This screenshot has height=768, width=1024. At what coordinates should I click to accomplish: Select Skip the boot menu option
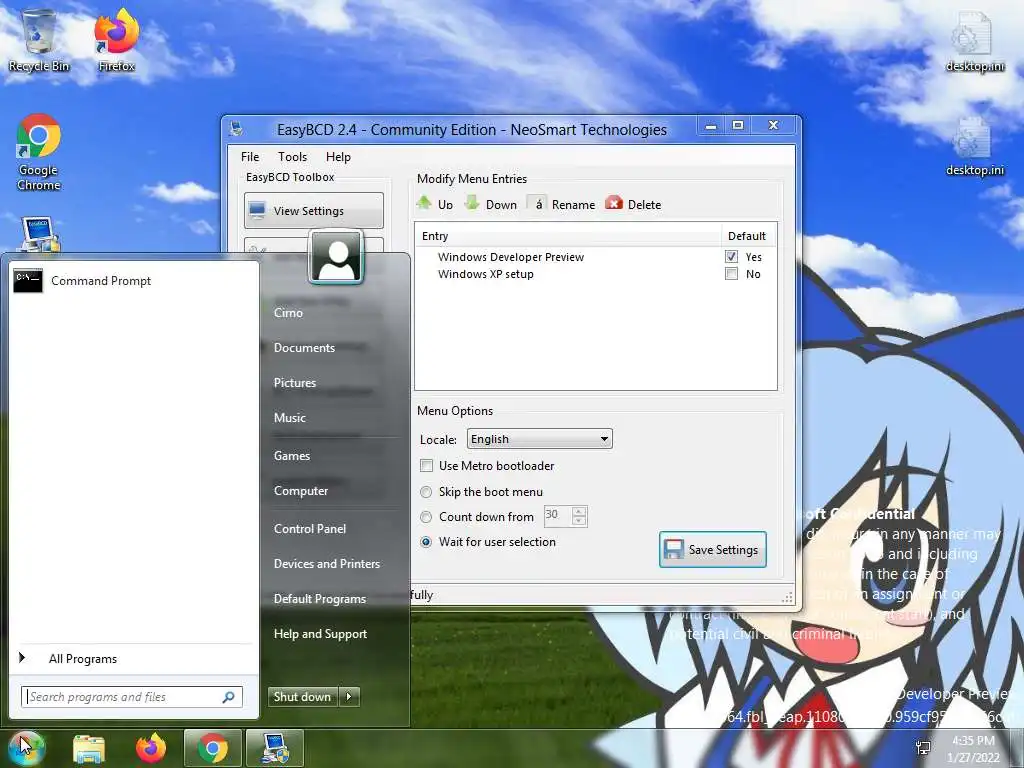pos(426,492)
